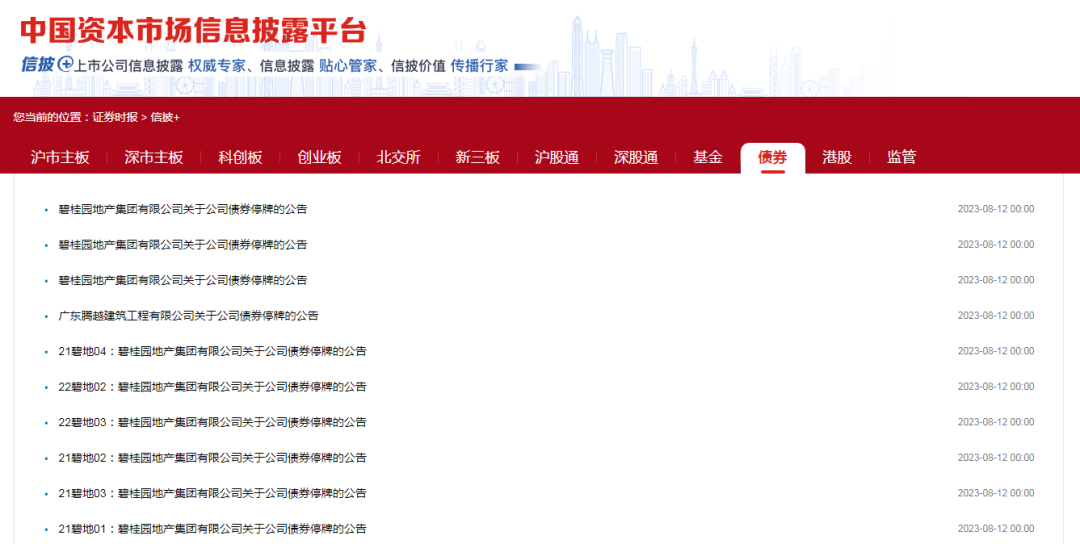Click the 权威专家 slogan text
This screenshot has height=544, width=1080.
click(x=216, y=66)
